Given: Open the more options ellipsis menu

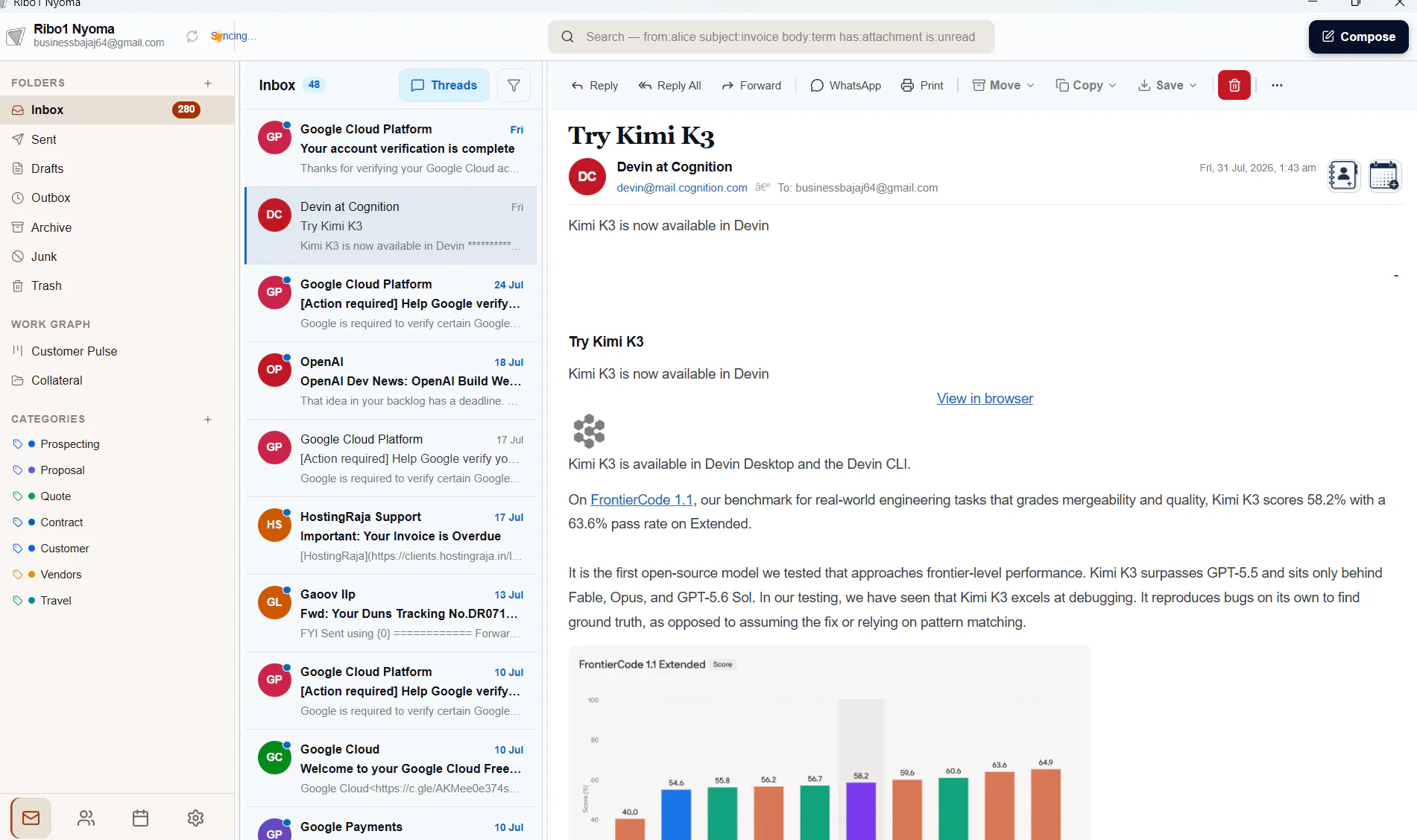Looking at the screenshot, I should point(1277,86).
